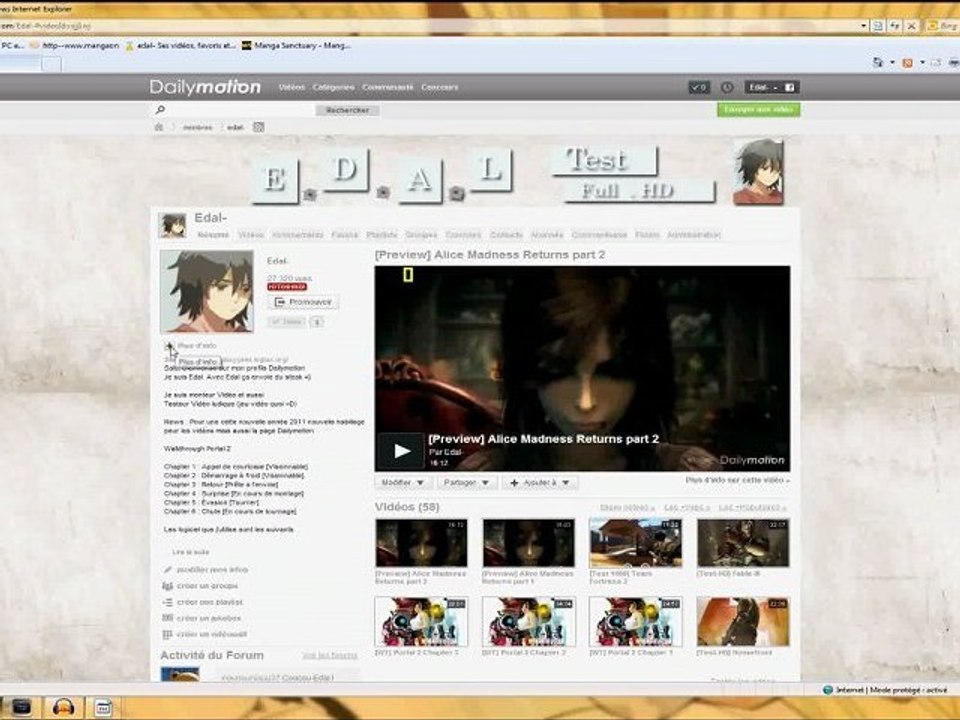The width and height of the screenshot is (960, 720).
Task: Click the créer une playlist icon
Action: pos(168,602)
